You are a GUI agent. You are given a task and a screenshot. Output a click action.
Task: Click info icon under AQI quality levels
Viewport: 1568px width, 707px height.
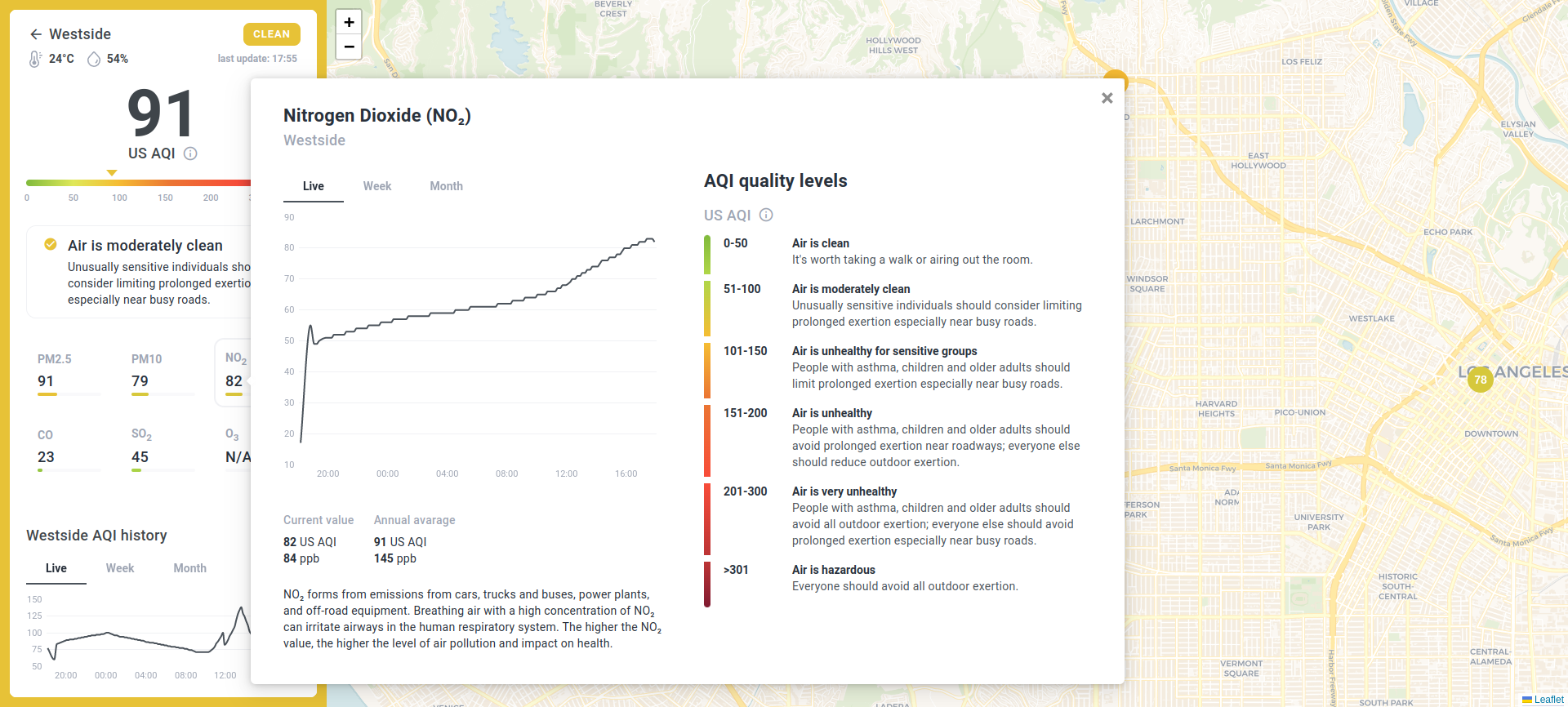[766, 215]
